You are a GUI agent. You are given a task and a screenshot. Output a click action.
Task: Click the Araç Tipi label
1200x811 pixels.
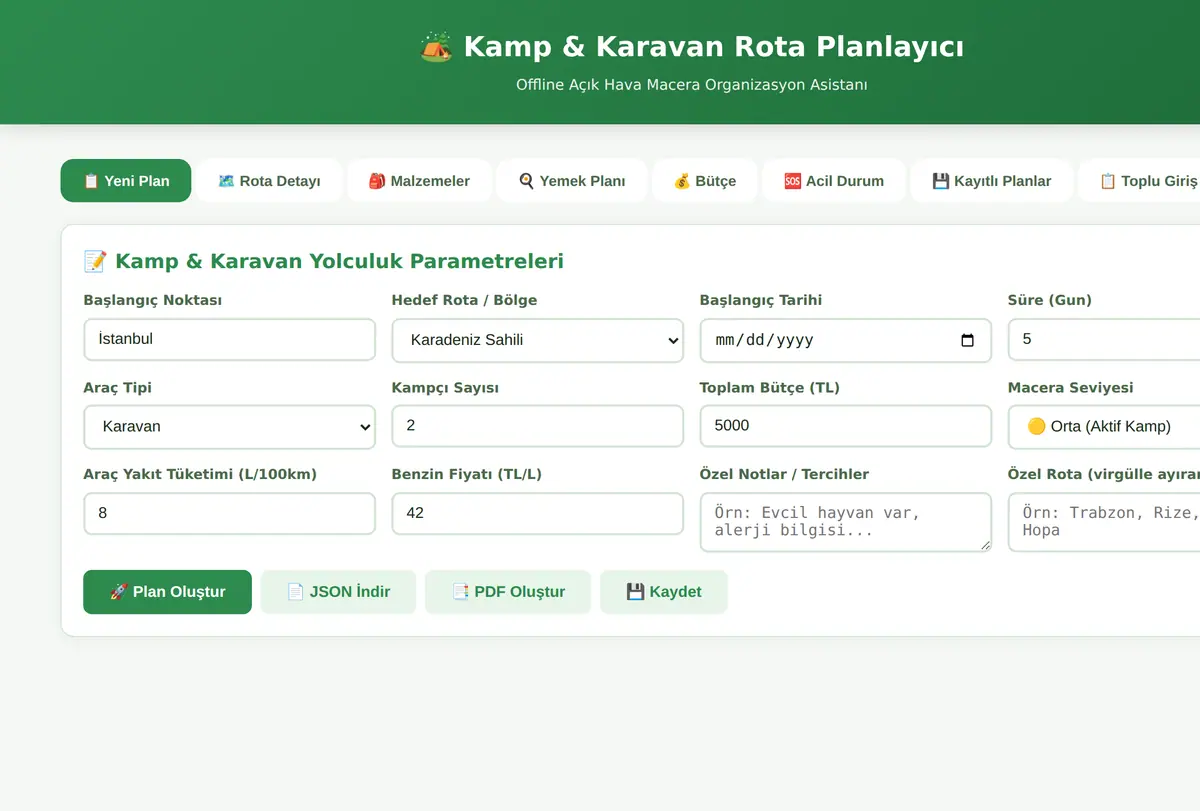click(x=118, y=387)
